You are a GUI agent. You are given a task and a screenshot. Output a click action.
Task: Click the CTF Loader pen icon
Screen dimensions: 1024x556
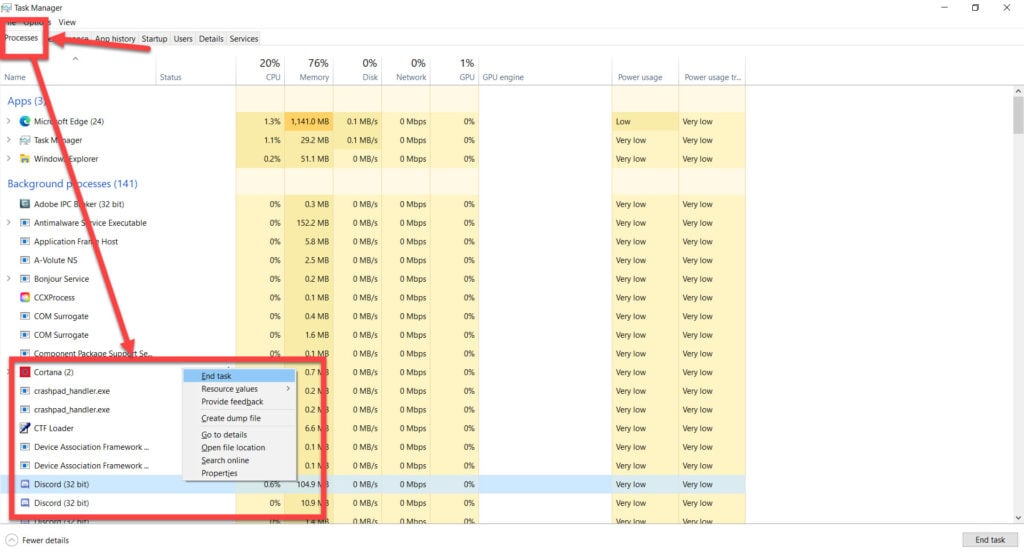pos(25,428)
